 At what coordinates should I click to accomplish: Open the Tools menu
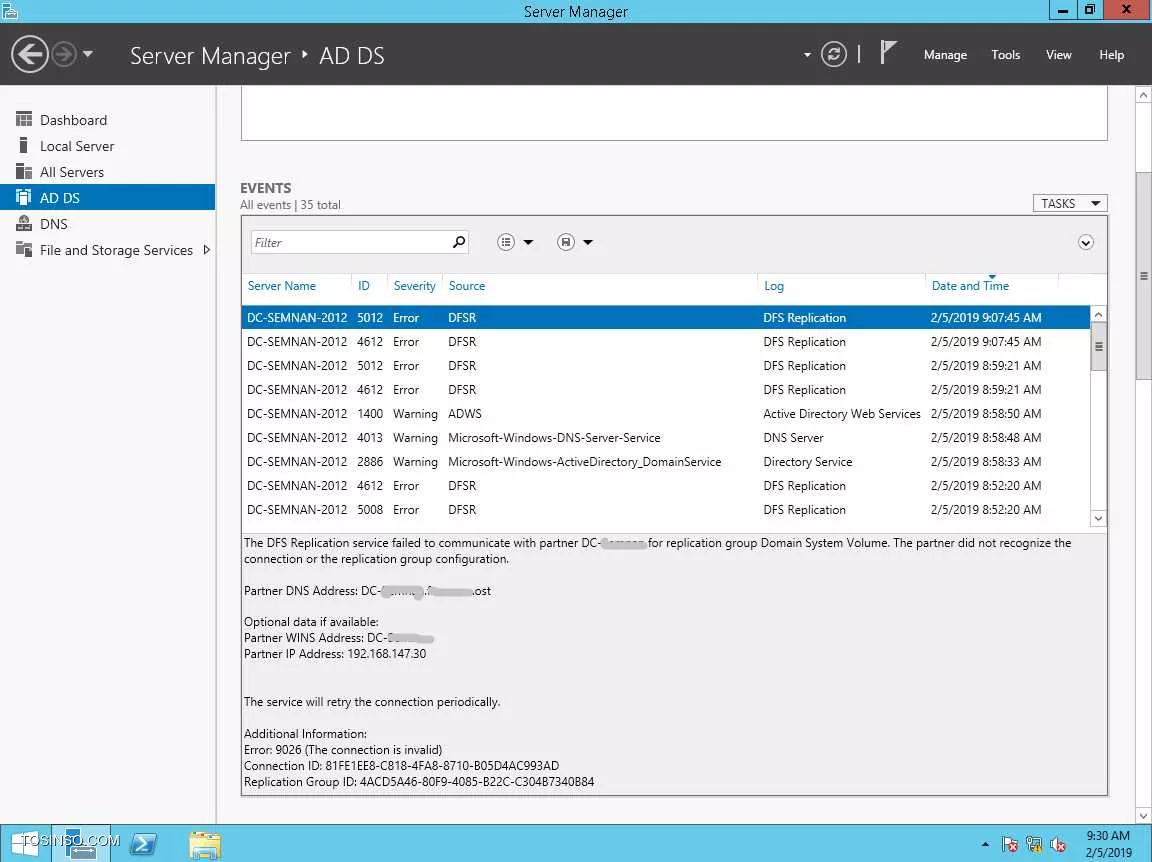[x=1005, y=55]
